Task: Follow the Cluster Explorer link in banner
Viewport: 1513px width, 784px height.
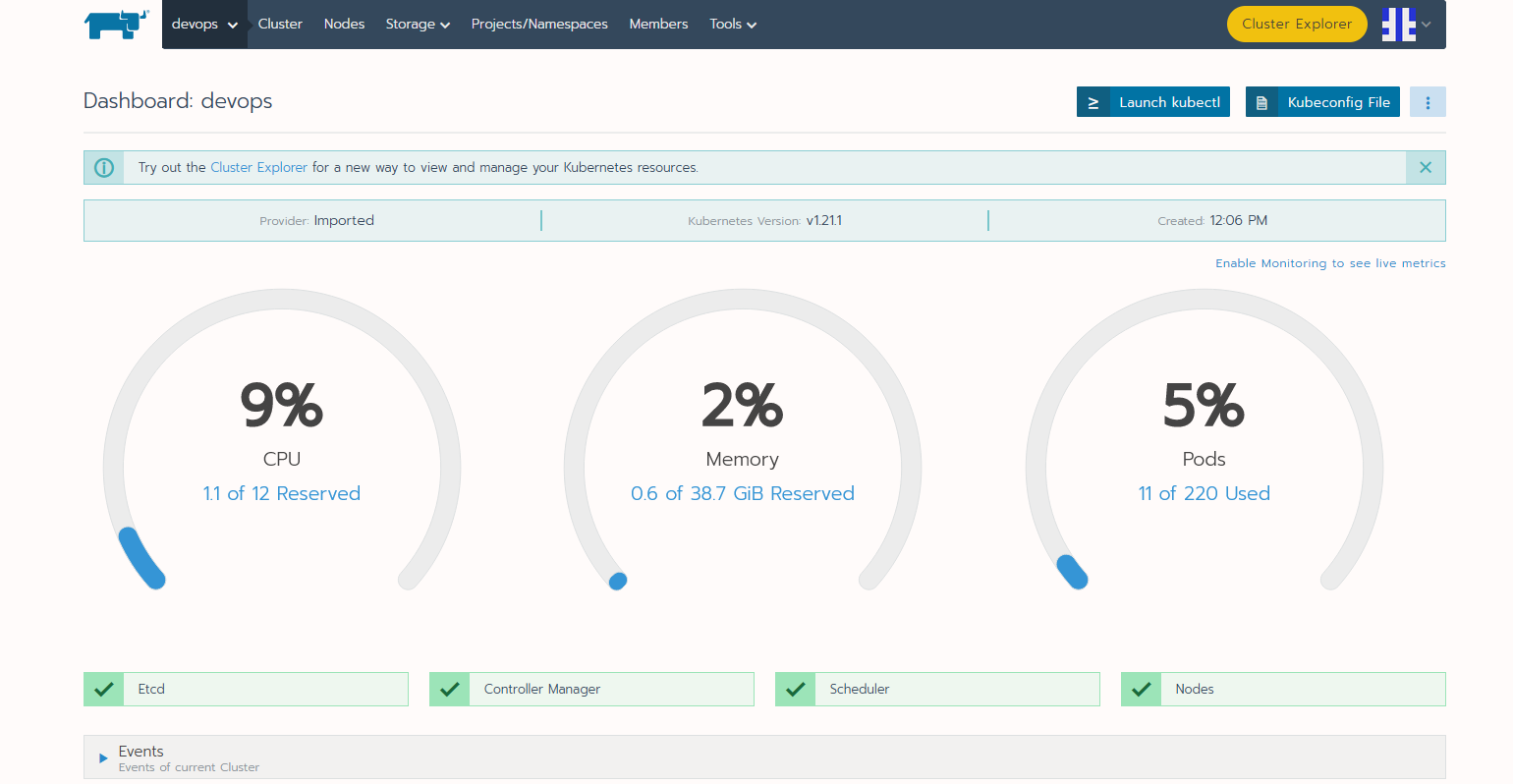Action: [x=258, y=167]
